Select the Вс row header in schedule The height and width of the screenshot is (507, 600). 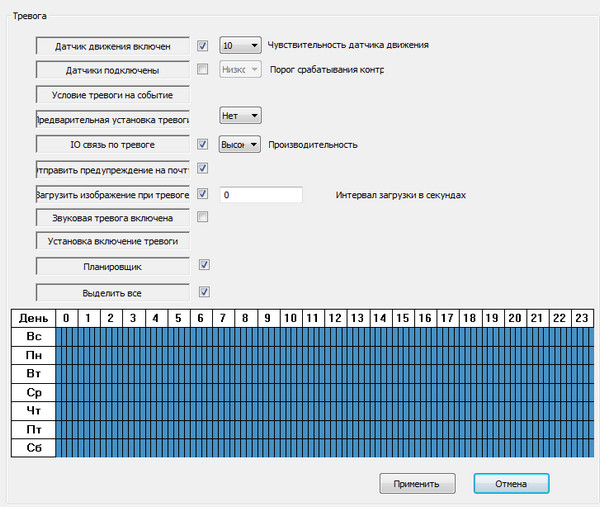click(33, 336)
